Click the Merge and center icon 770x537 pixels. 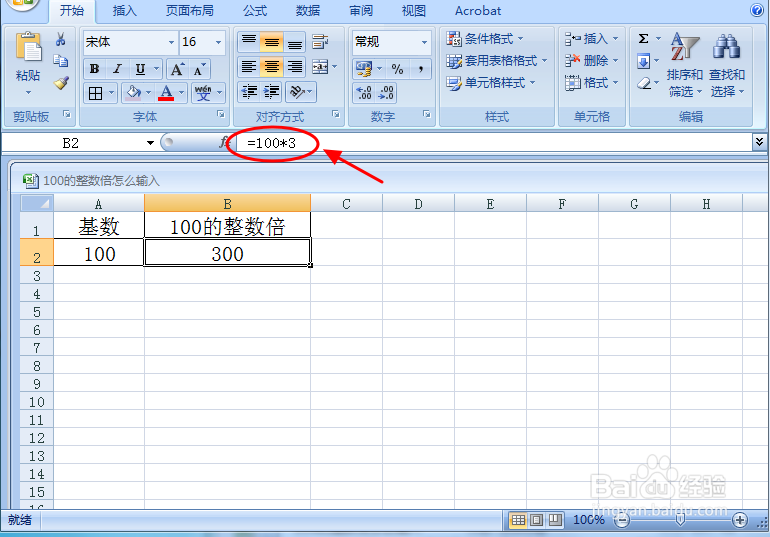click(320, 67)
